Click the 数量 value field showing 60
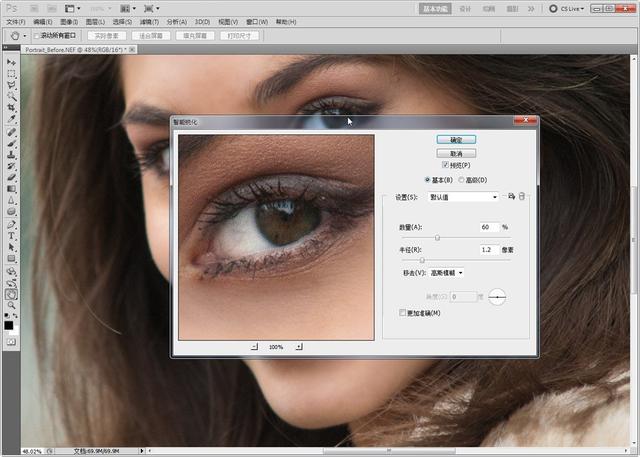 tap(489, 227)
